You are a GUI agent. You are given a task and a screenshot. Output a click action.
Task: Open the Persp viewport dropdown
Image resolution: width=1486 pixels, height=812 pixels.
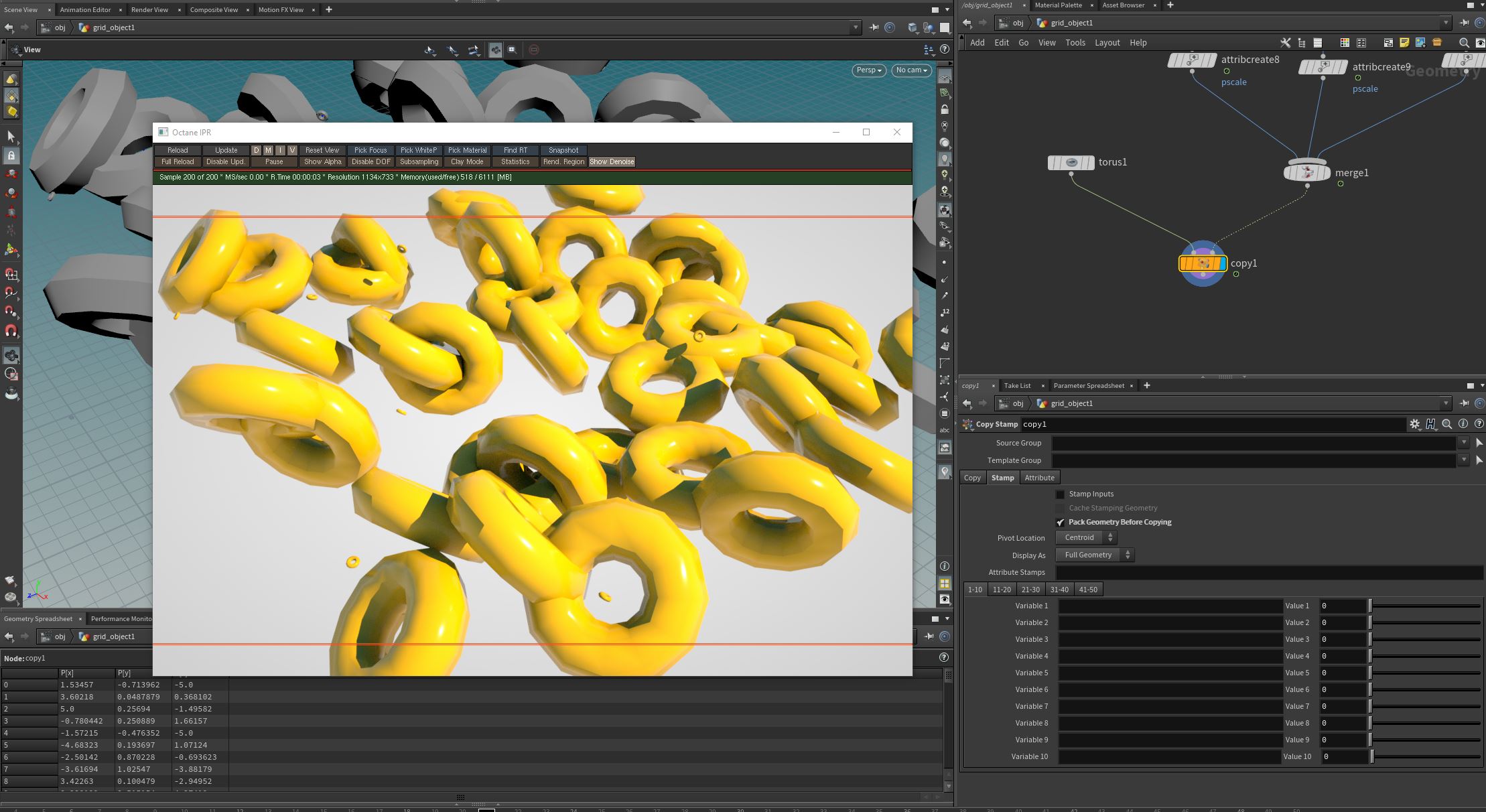click(869, 70)
